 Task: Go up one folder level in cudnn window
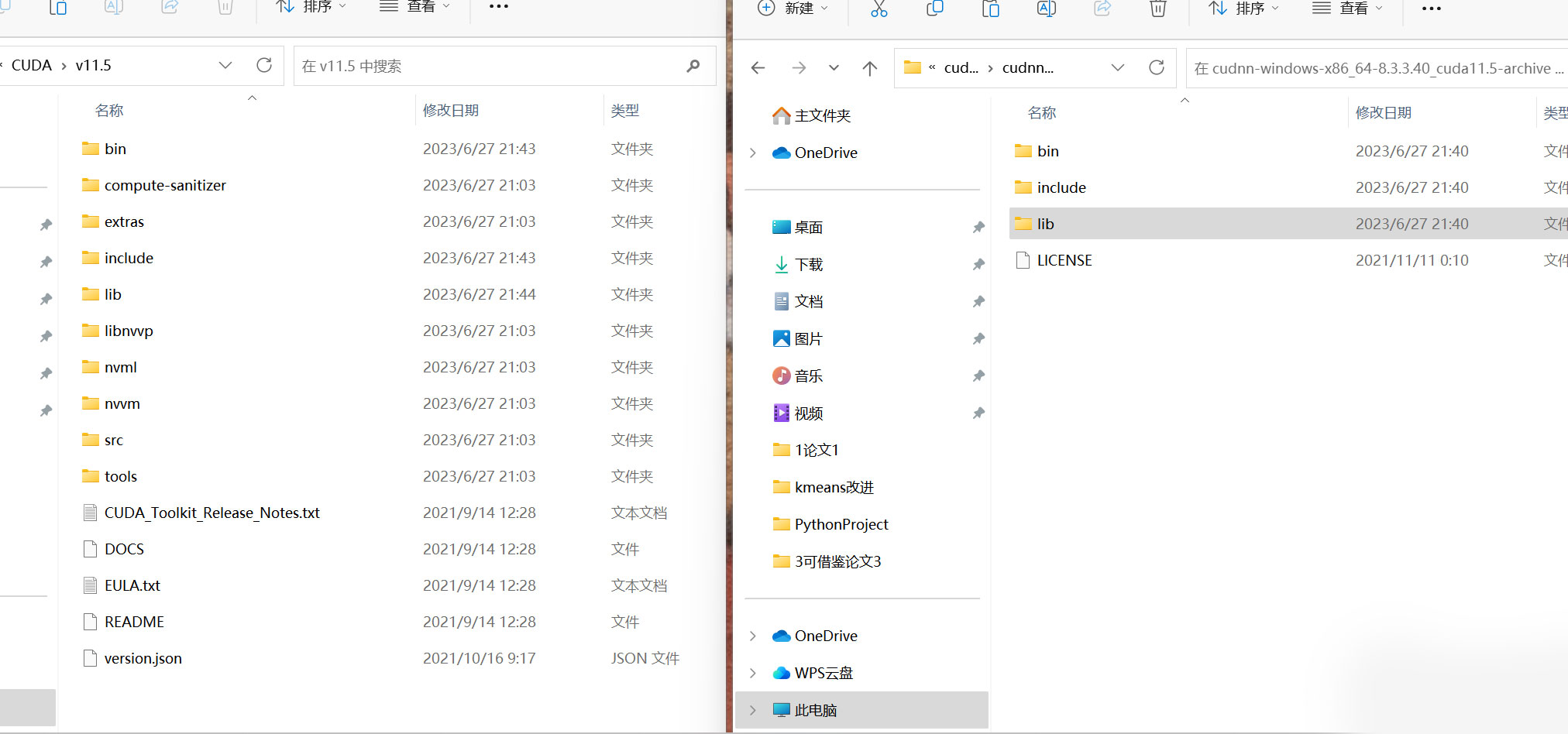[870, 68]
